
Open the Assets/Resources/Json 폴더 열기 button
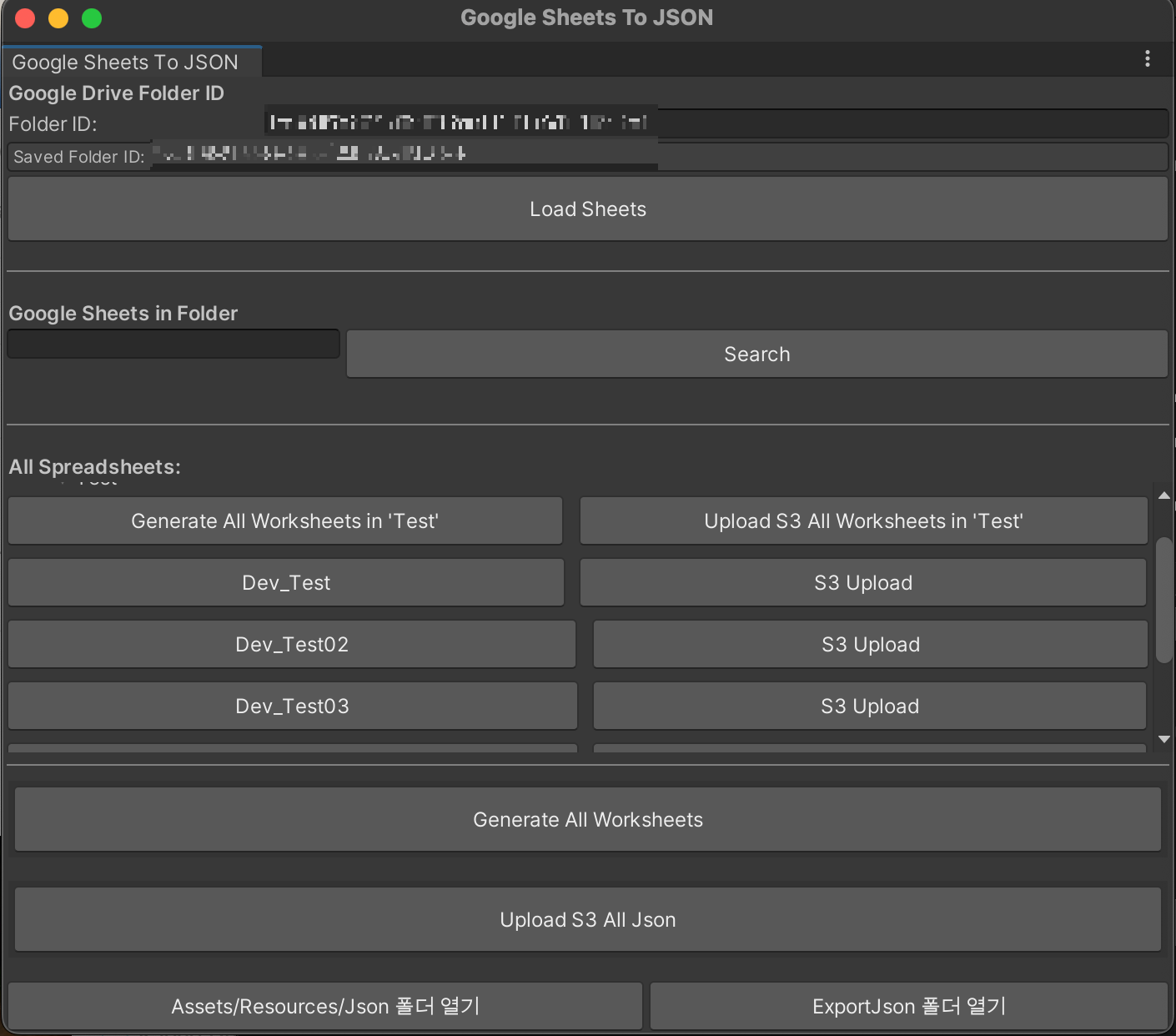tap(325, 1007)
